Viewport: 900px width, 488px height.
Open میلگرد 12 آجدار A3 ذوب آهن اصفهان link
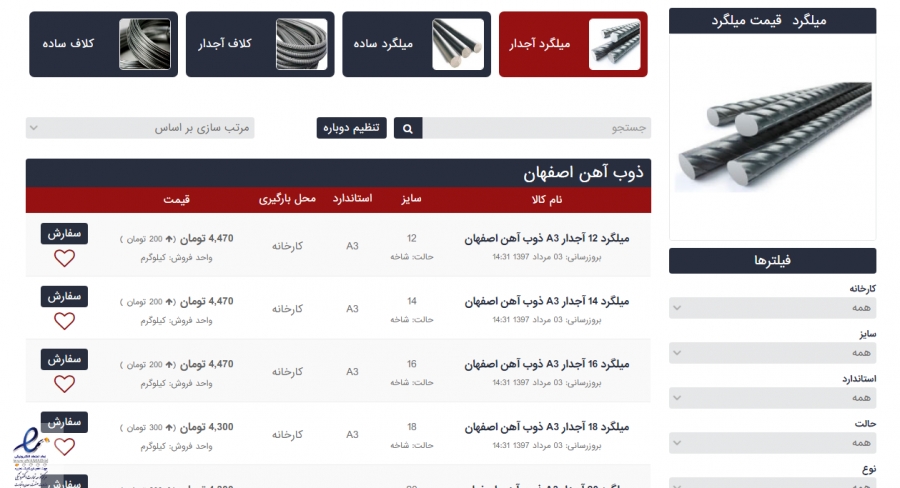546,238
